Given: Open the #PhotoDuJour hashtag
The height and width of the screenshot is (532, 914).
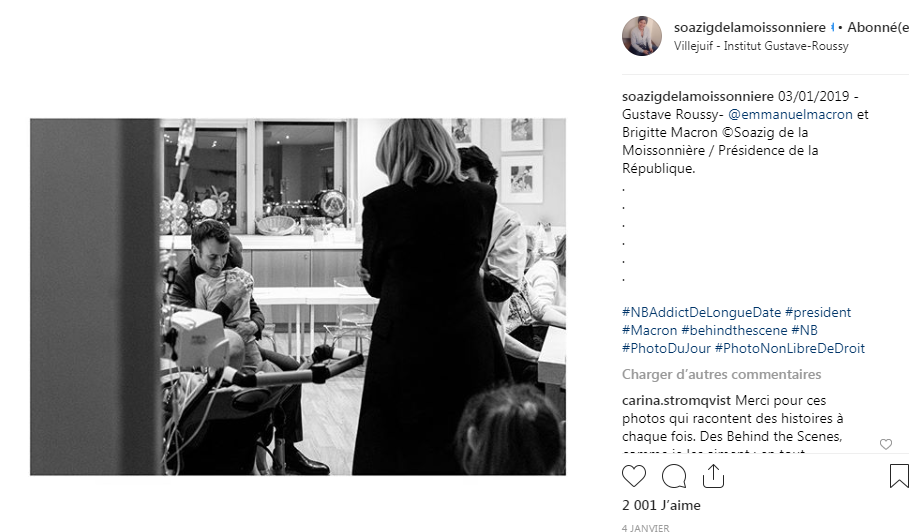Looking at the screenshot, I should point(666,348).
